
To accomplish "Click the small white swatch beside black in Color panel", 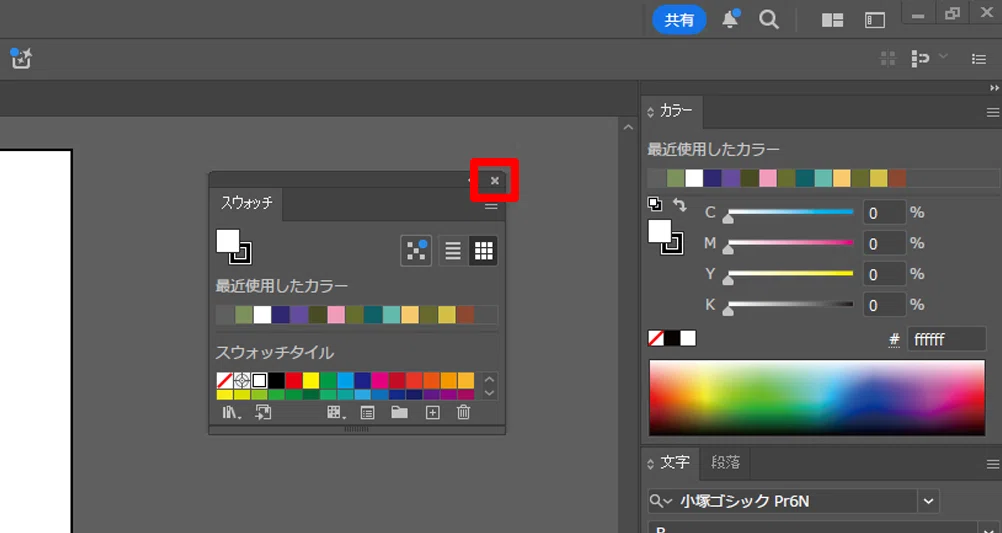I will point(688,338).
